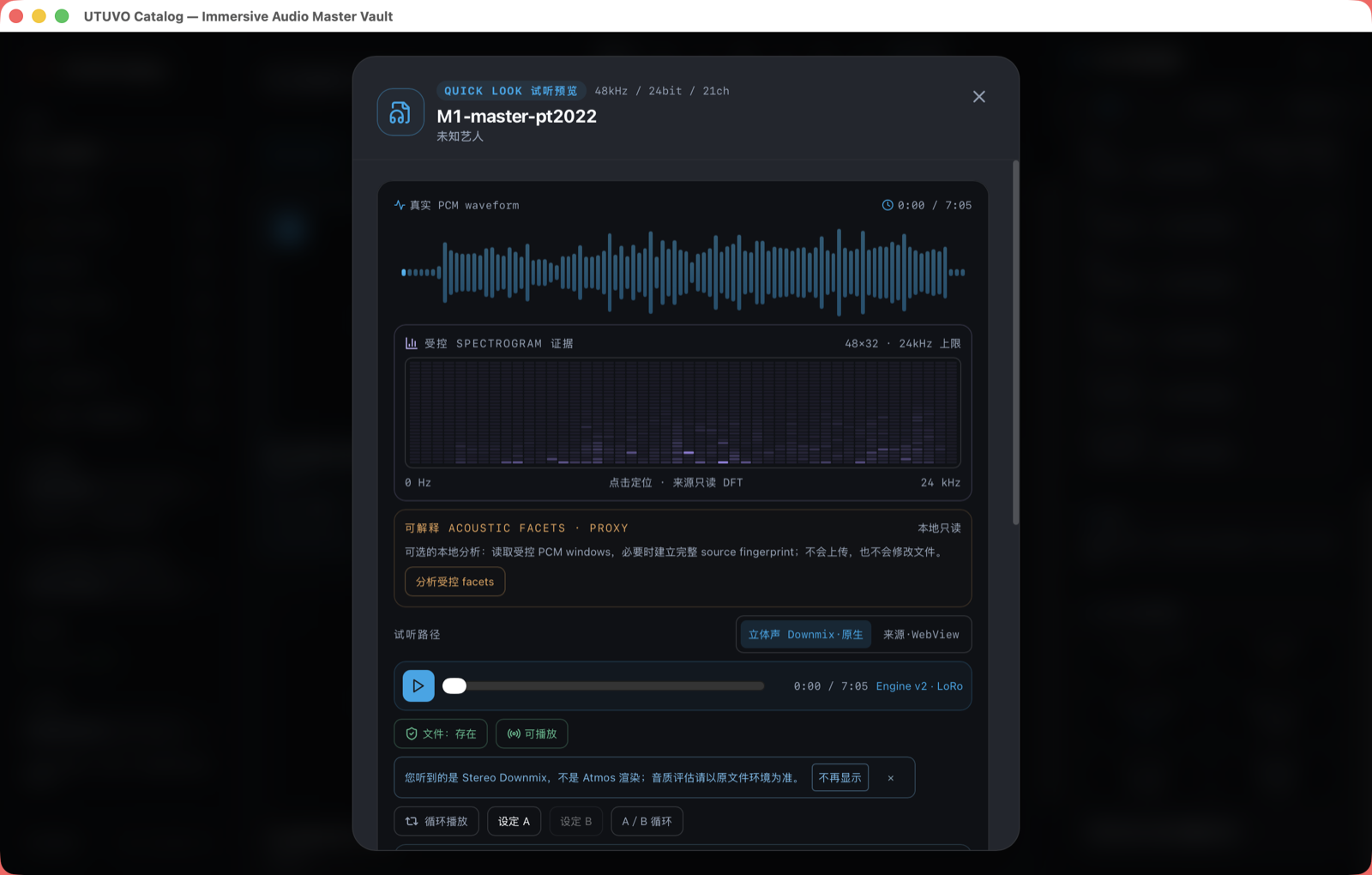Click the clock icon beside 0:00 / 7:05
This screenshot has width=1372, height=875.
pyautogui.click(x=888, y=205)
